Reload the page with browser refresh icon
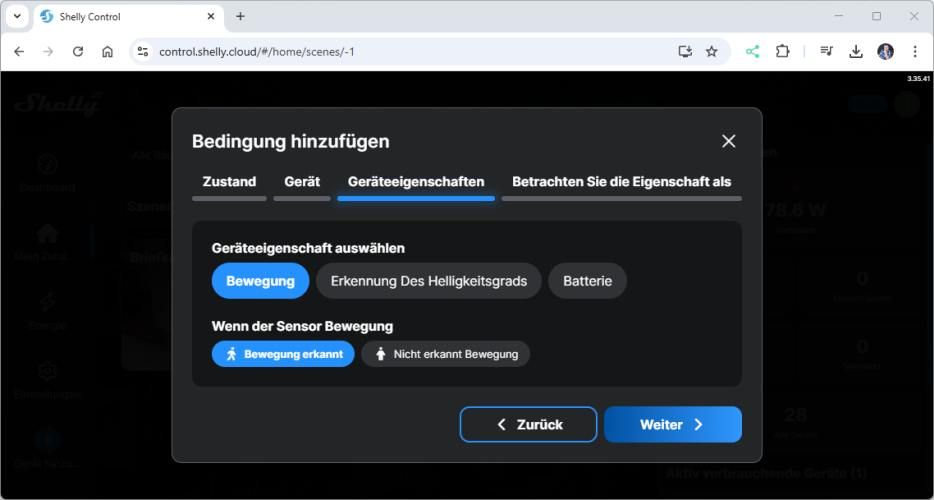Image resolution: width=934 pixels, height=500 pixels. [x=78, y=51]
